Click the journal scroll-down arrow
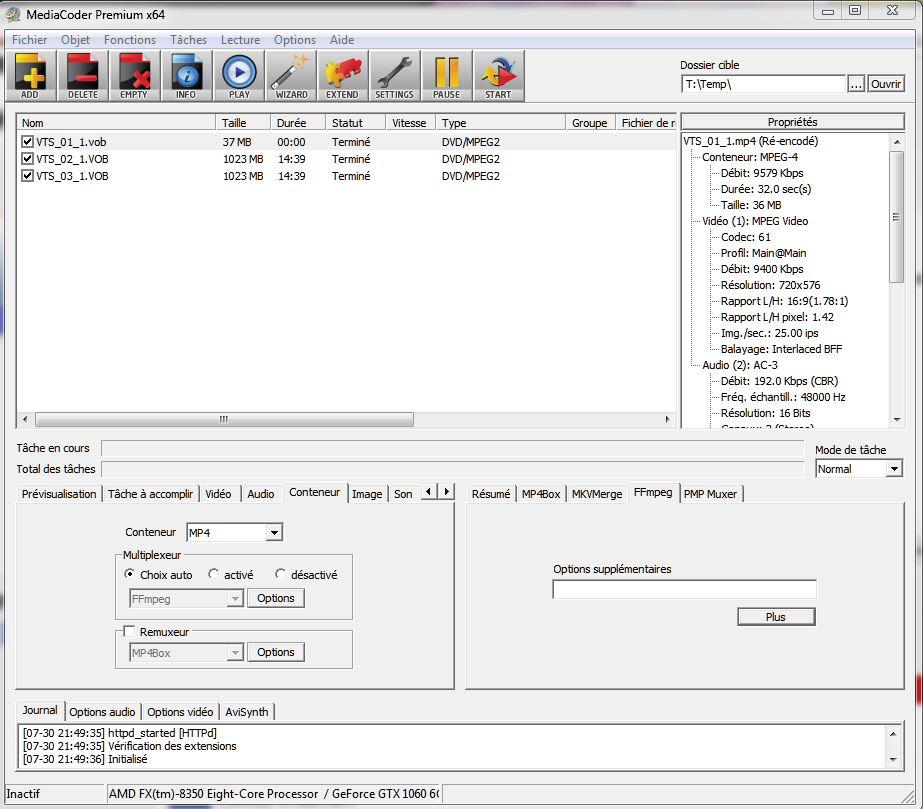 [893, 760]
